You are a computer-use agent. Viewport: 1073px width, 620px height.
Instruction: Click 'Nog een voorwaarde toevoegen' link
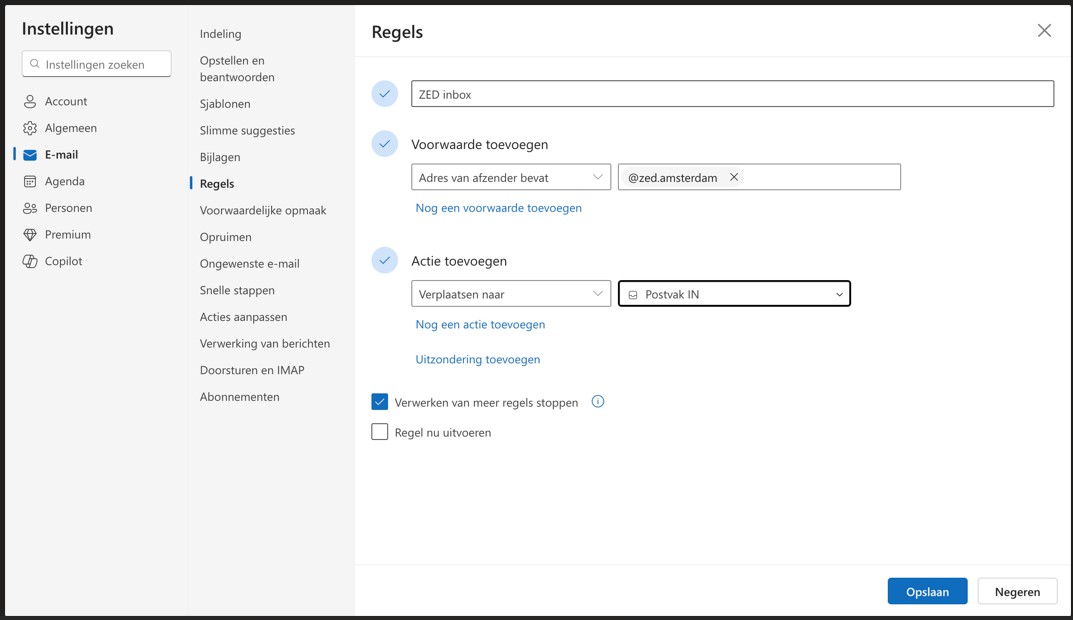(x=498, y=208)
